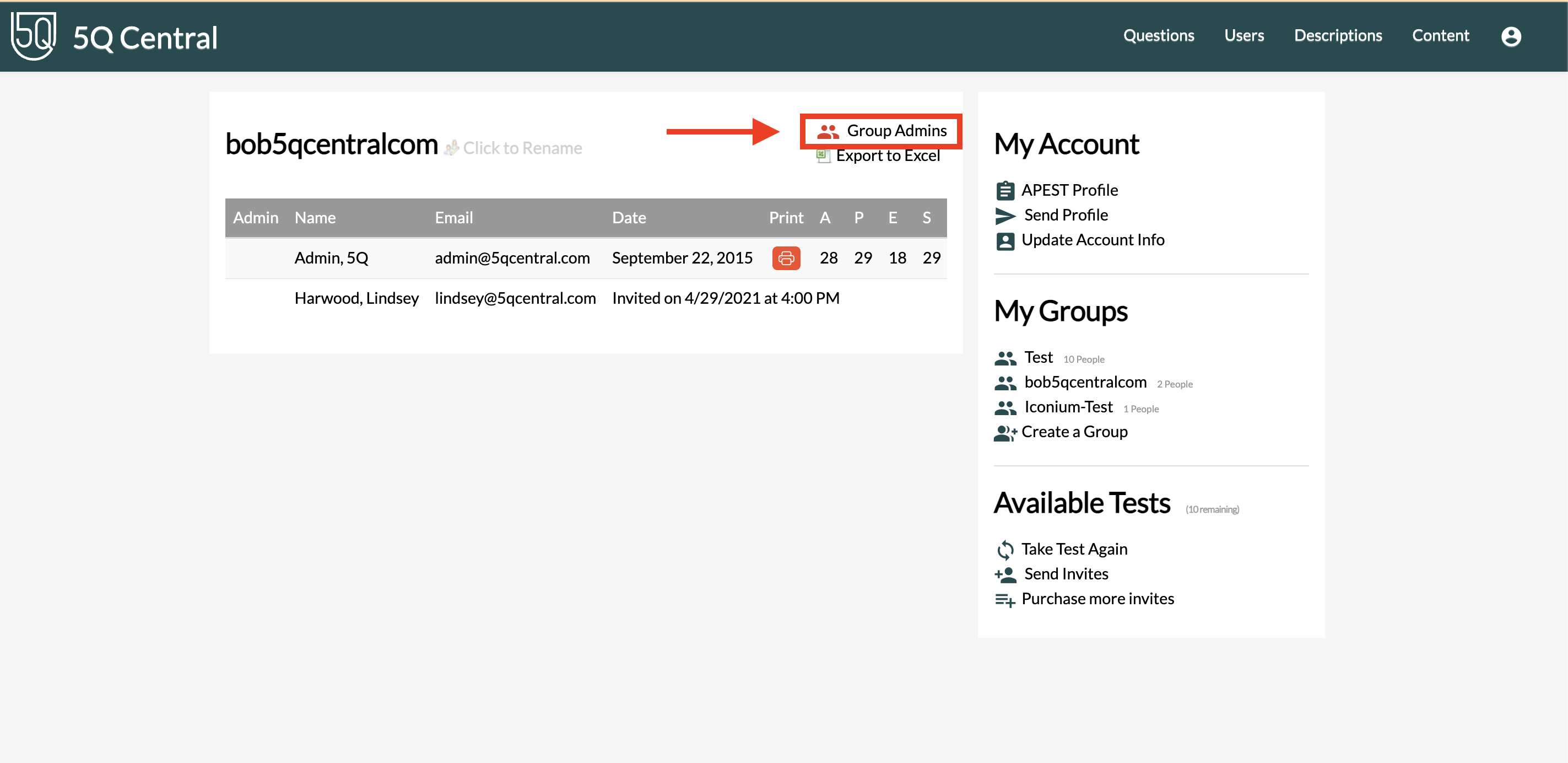Click the 5Q Central title text
1568x763 pixels.
145,37
